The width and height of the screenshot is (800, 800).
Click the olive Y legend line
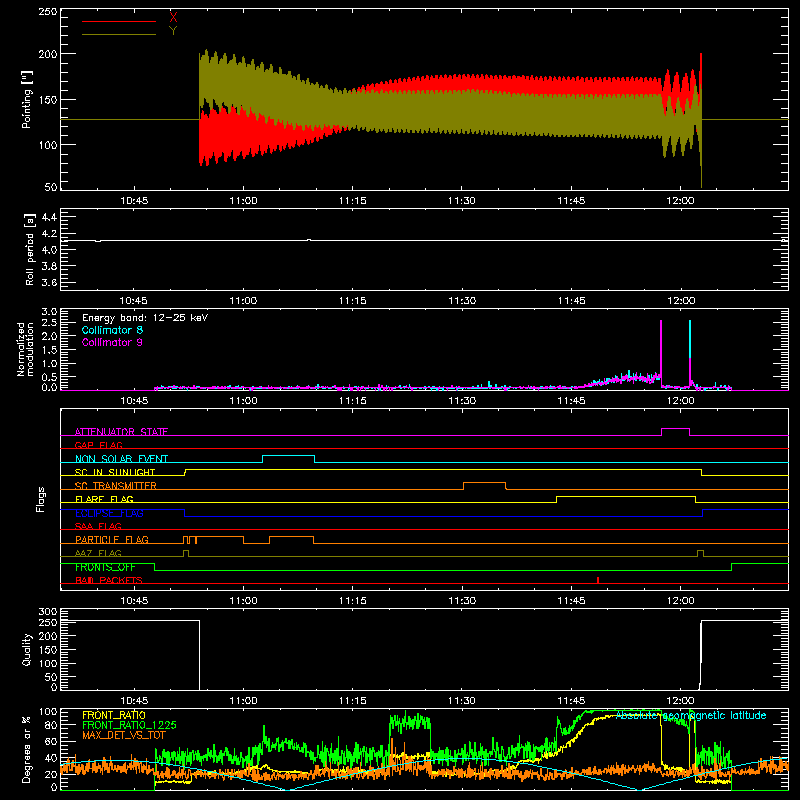pyautogui.click(x=119, y=35)
